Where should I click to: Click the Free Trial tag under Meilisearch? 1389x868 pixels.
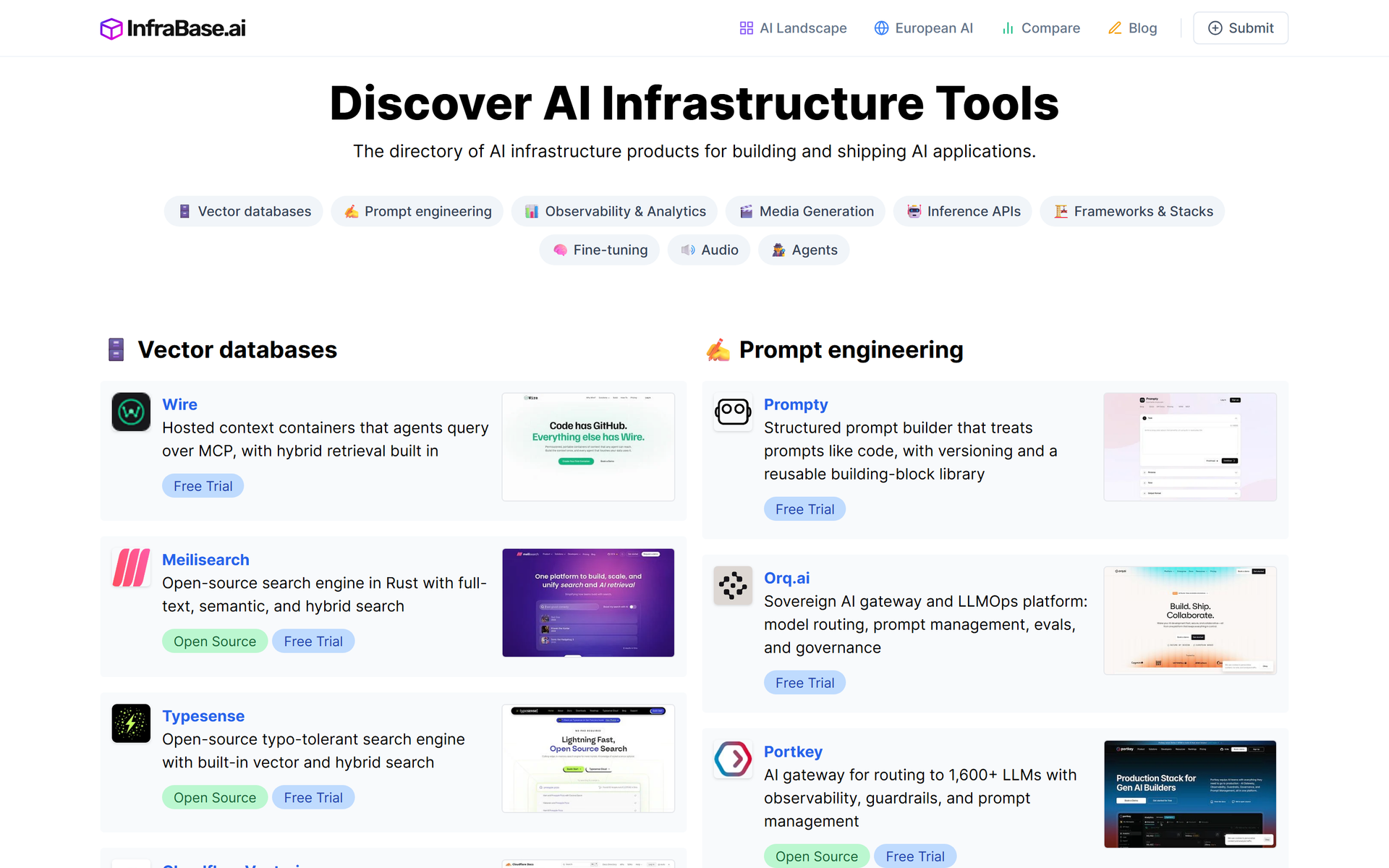(x=313, y=642)
